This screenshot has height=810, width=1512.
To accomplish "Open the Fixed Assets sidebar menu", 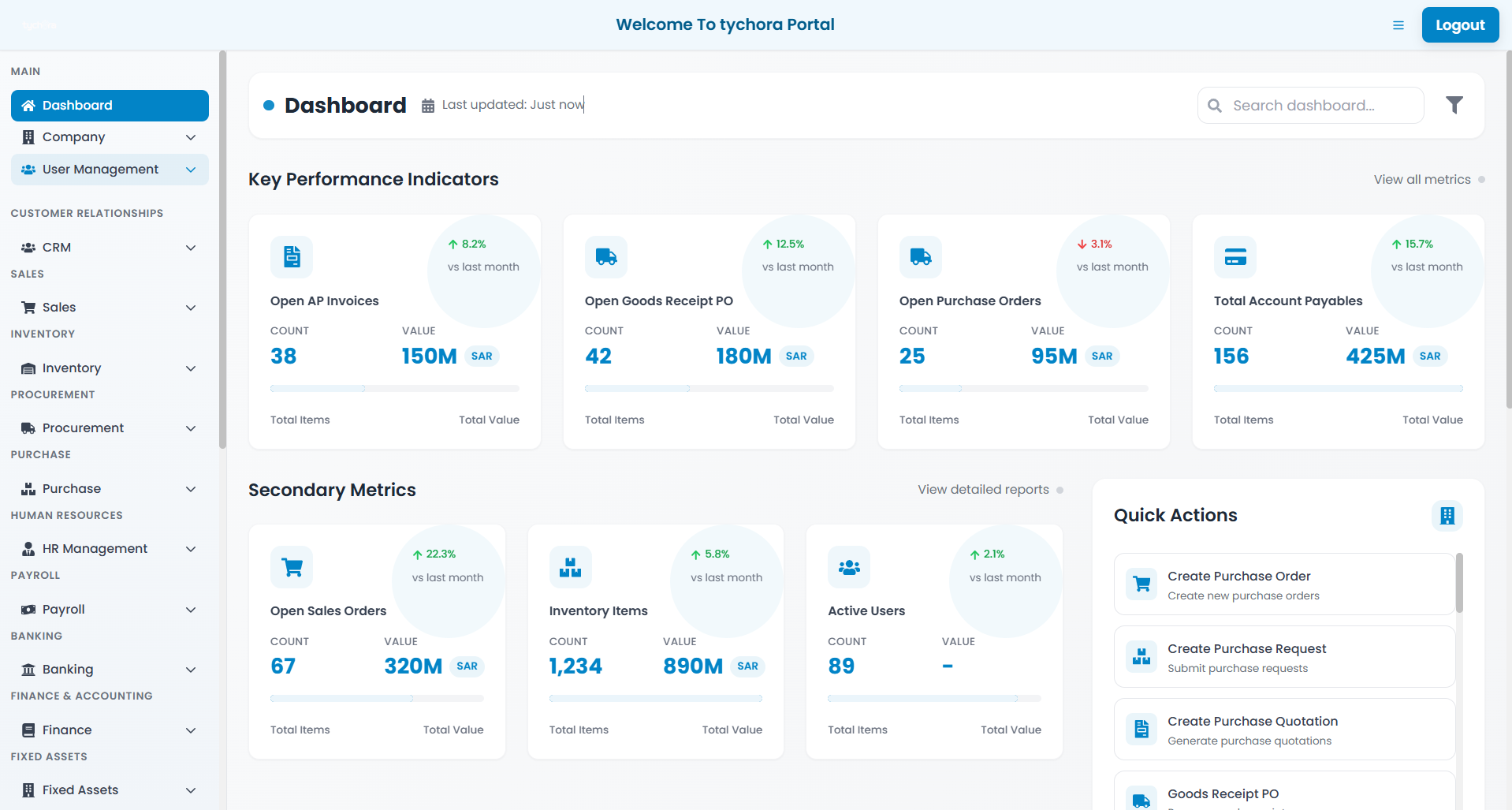I will 110,790.
